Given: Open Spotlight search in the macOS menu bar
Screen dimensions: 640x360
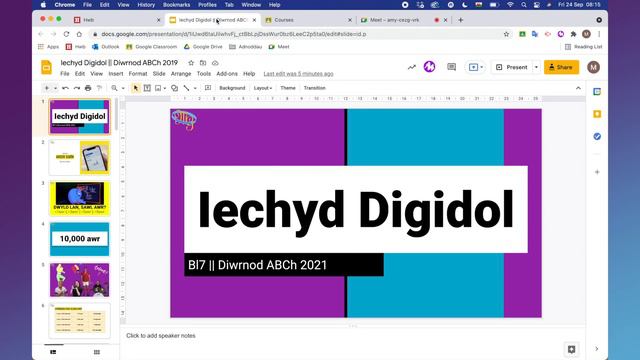Looking at the screenshot, I should tap(524, 5).
